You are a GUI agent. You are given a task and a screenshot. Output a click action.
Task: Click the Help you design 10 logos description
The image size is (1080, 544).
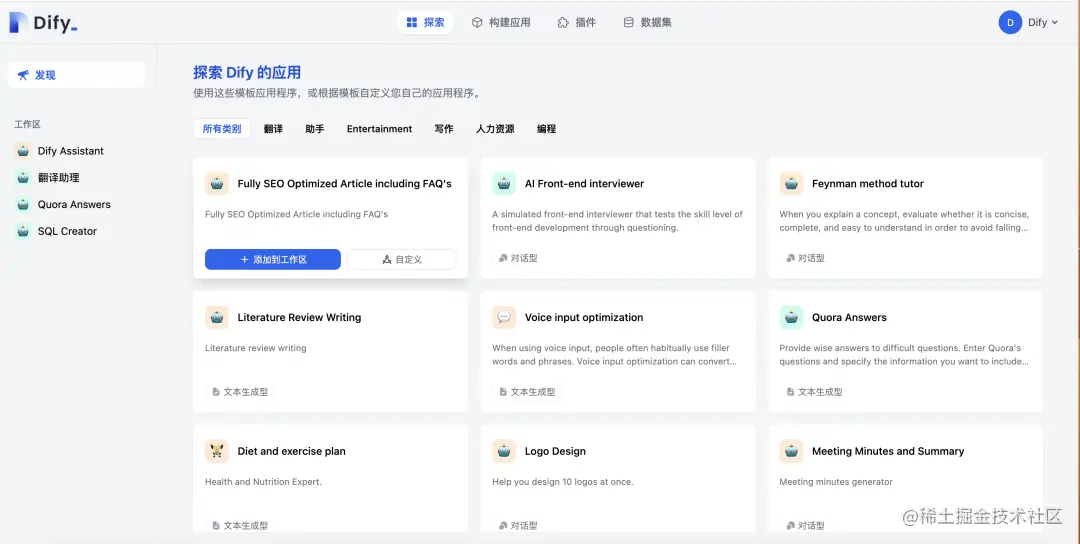(x=563, y=482)
